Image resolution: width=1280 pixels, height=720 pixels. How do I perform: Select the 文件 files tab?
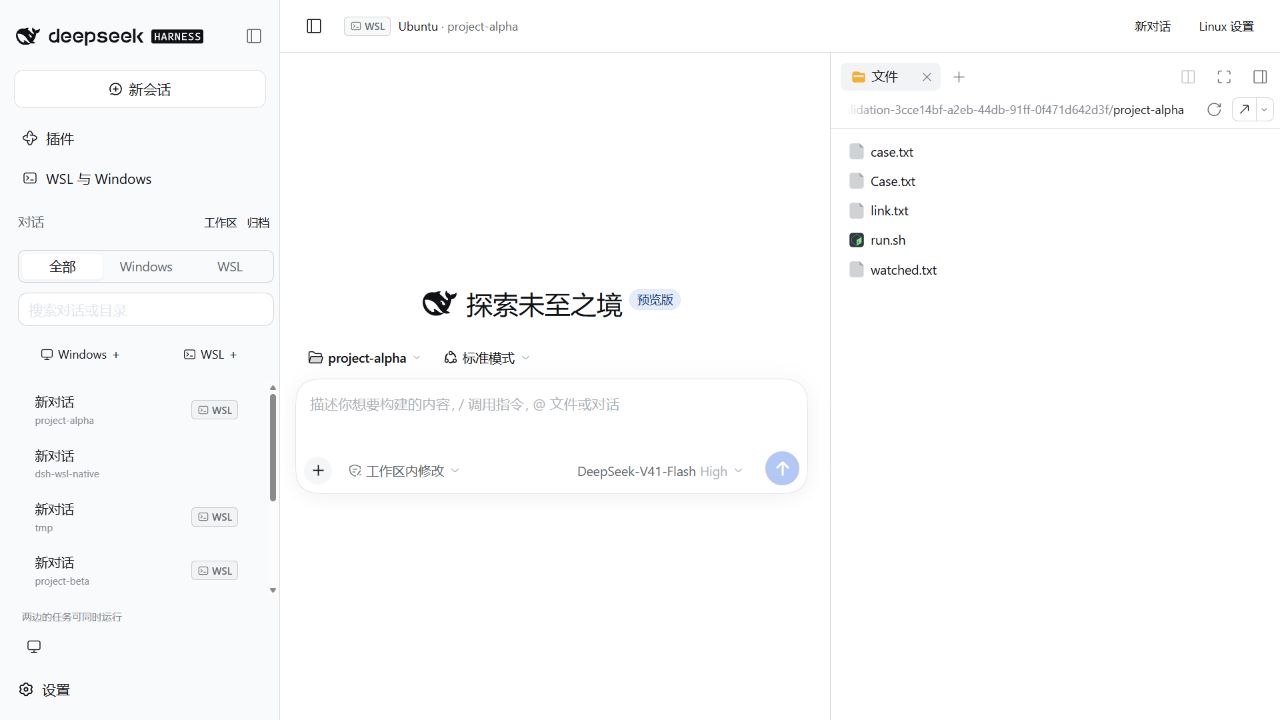(x=884, y=76)
